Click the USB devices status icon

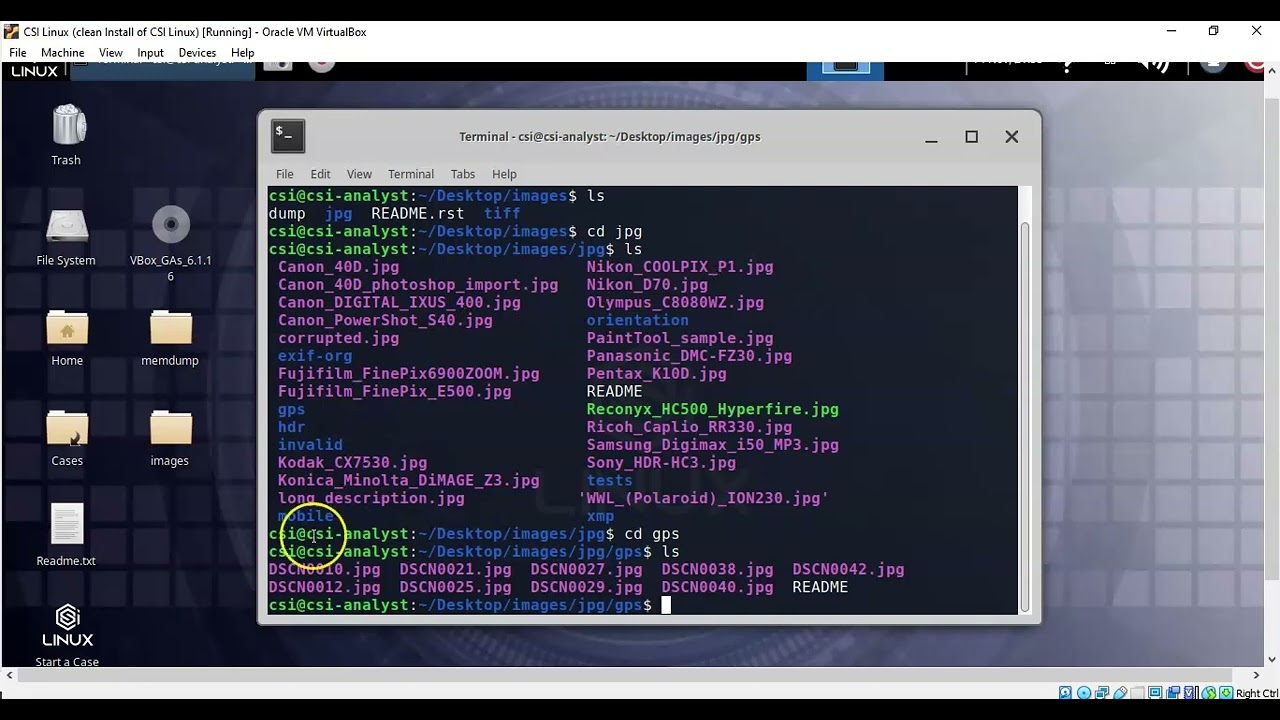[1120, 693]
